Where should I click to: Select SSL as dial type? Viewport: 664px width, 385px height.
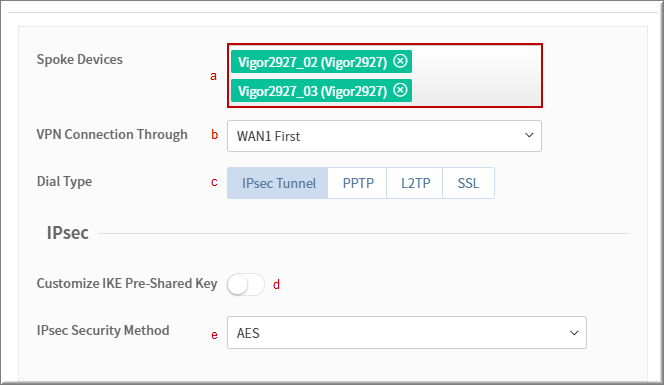click(x=468, y=183)
